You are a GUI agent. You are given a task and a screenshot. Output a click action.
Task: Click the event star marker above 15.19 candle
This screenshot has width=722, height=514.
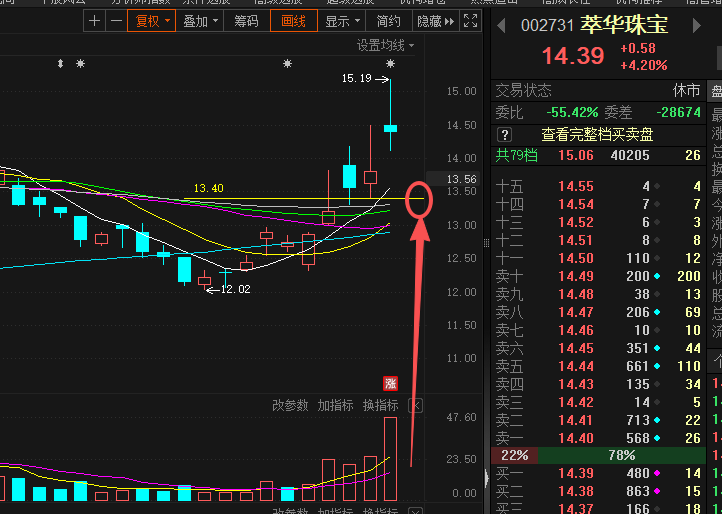tap(390, 64)
